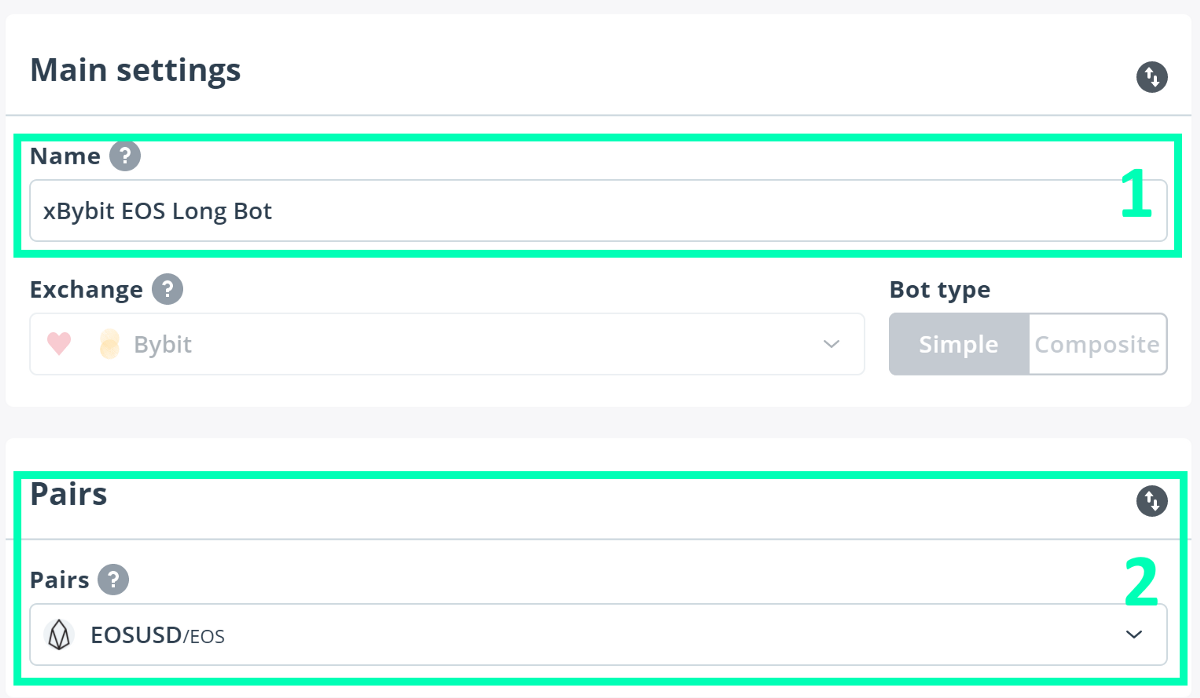Click the Pairs section arrows icon
This screenshot has width=1200, height=698.
pyautogui.click(x=1152, y=501)
